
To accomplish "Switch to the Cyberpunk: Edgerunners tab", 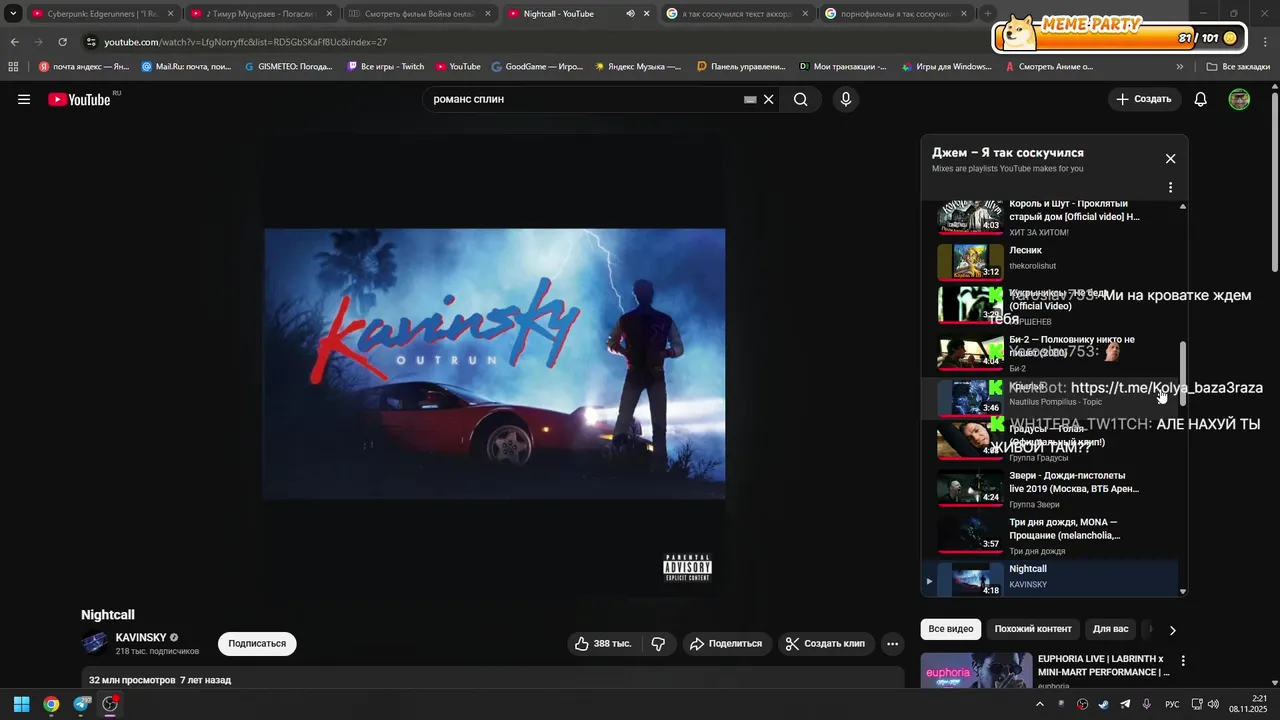I will point(102,14).
